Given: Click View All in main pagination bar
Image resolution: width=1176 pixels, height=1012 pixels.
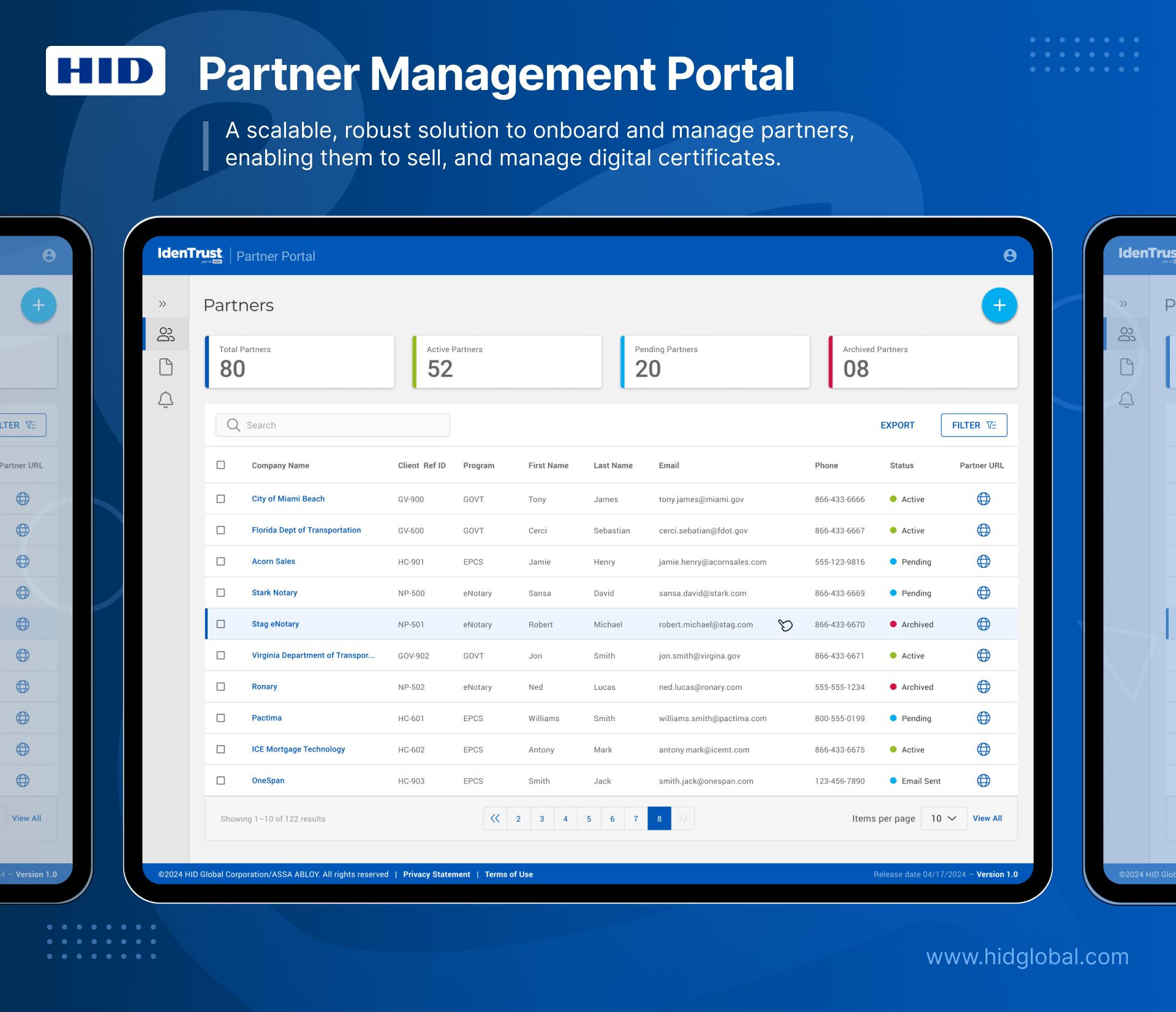Looking at the screenshot, I should (987, 819).
